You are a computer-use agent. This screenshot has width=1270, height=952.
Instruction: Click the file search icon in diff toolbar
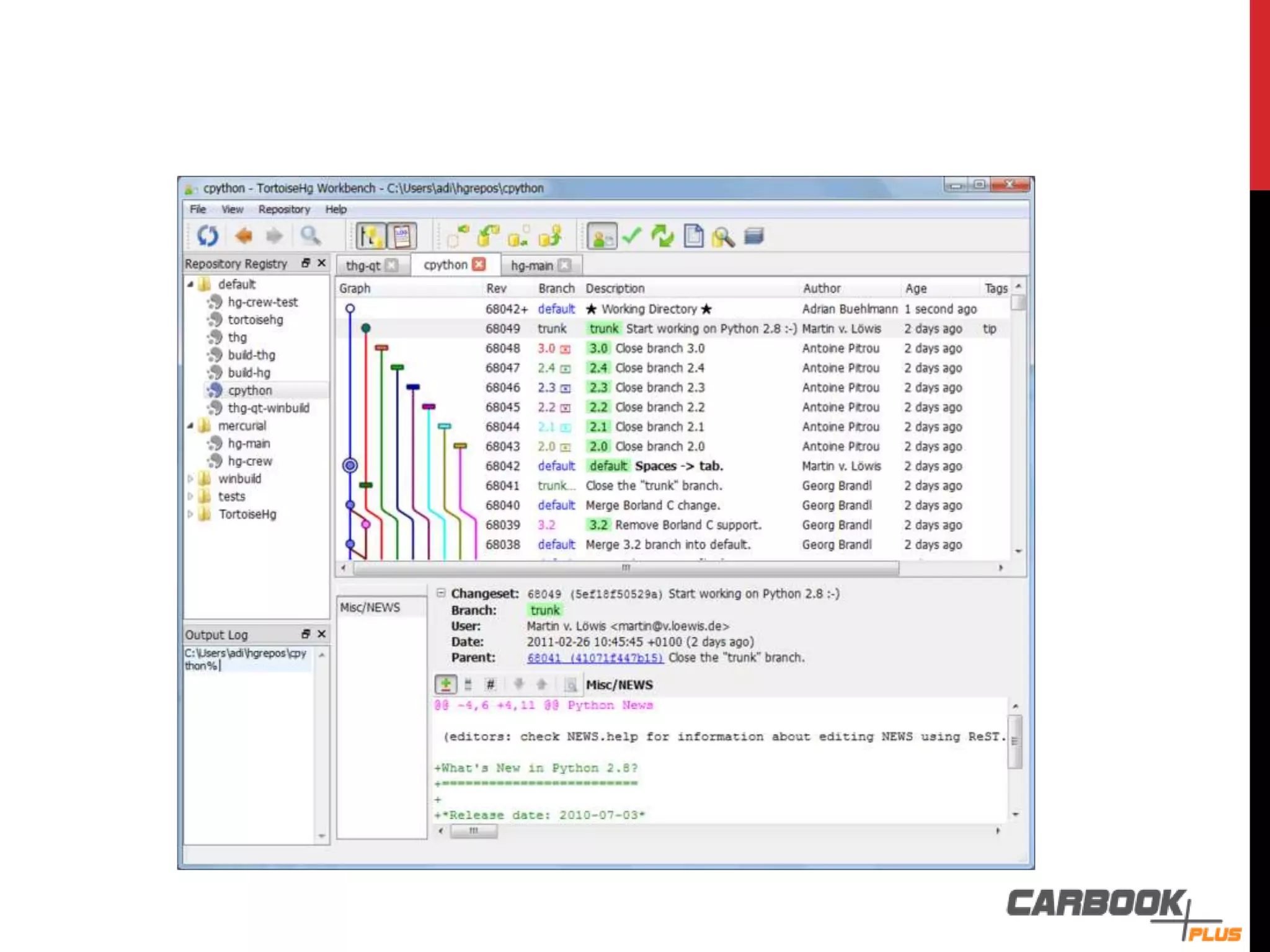571,685
